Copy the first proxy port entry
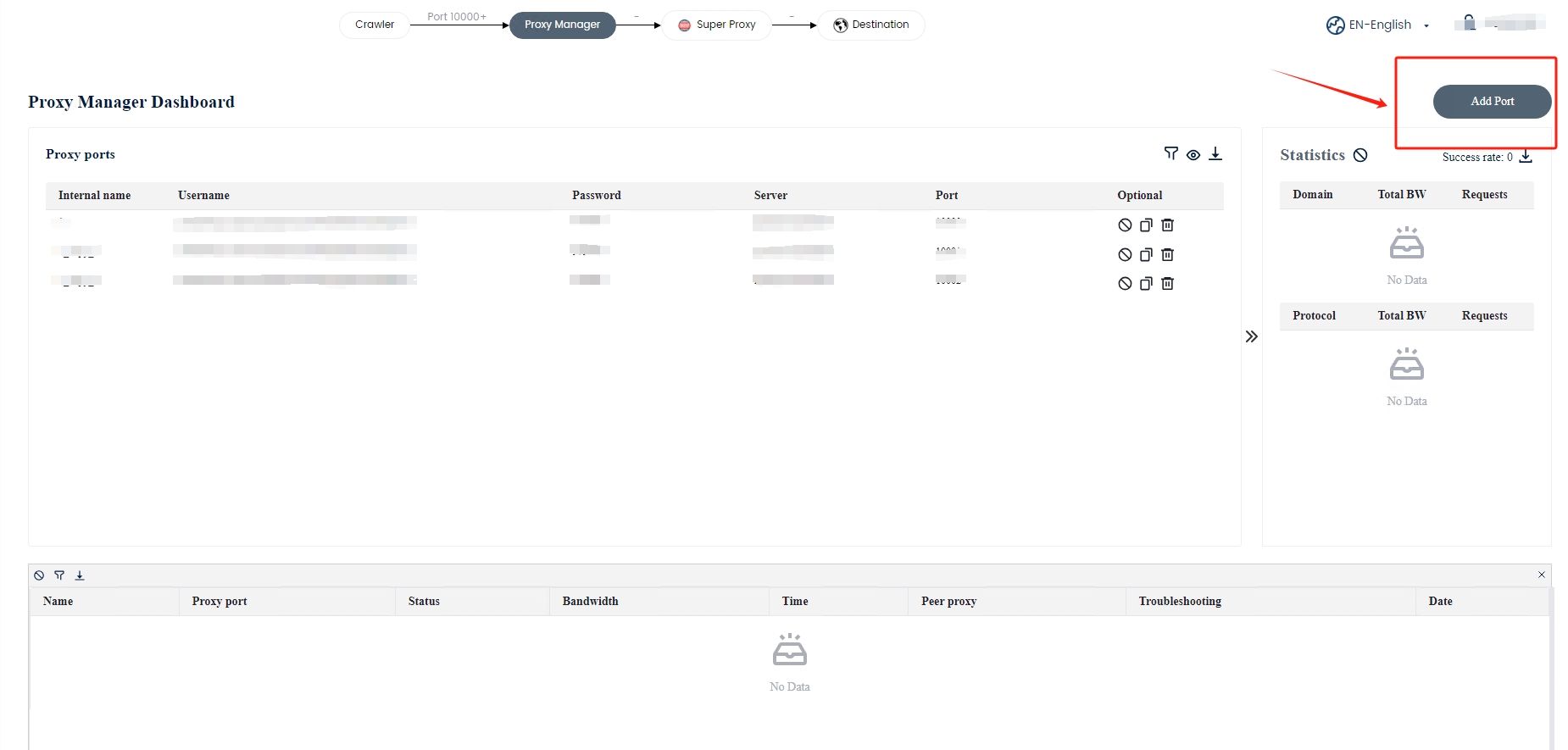The image size is (1568, 750). 1146,225
